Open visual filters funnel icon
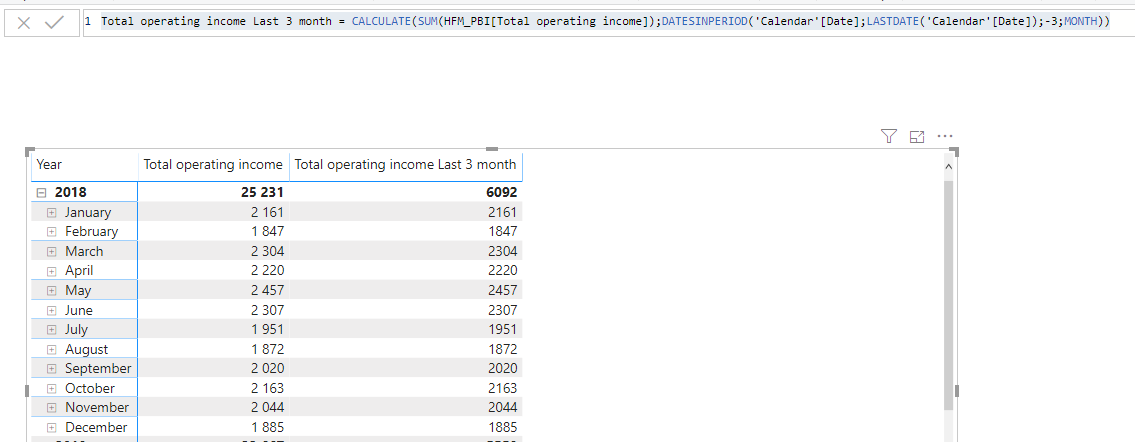The image size is (1135, 442). [x=889, y=136]
